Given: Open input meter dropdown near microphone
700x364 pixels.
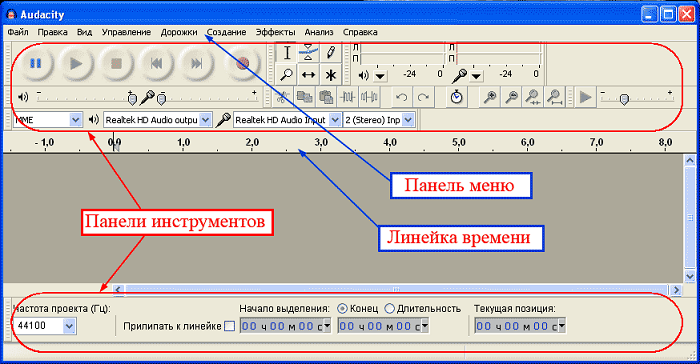Looking at the screenshot, I should coord(476,76).
